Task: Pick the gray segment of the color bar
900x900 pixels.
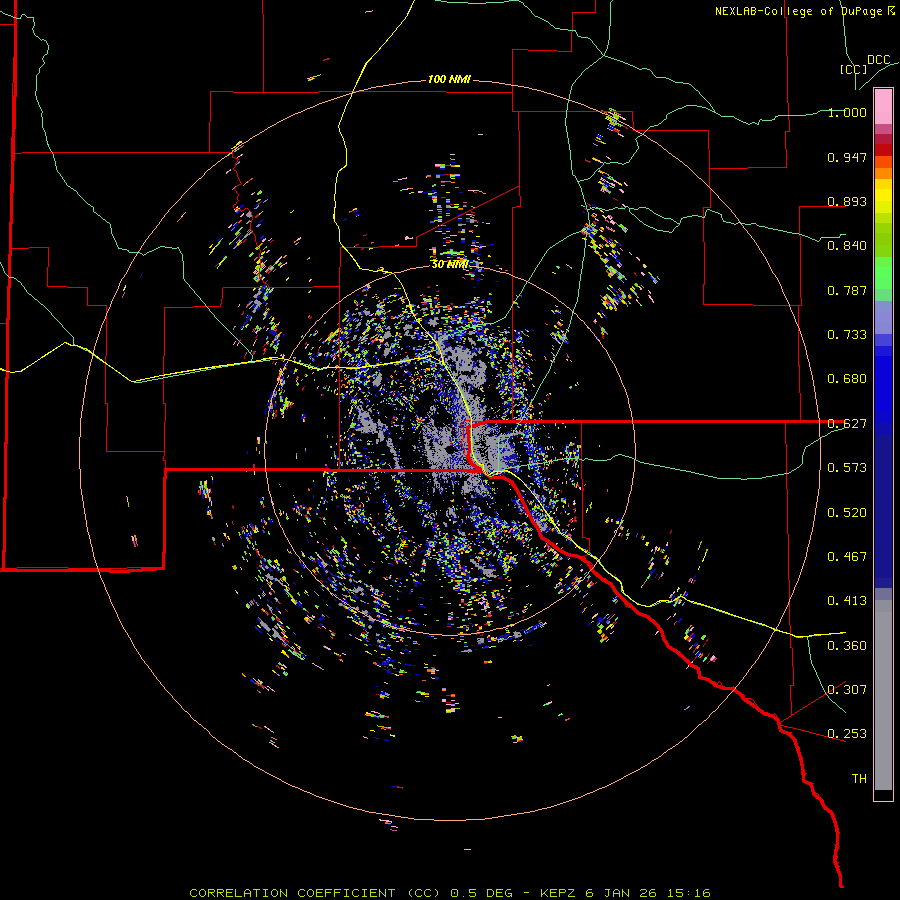Action: pyautogui.click(x=883, y=695)
